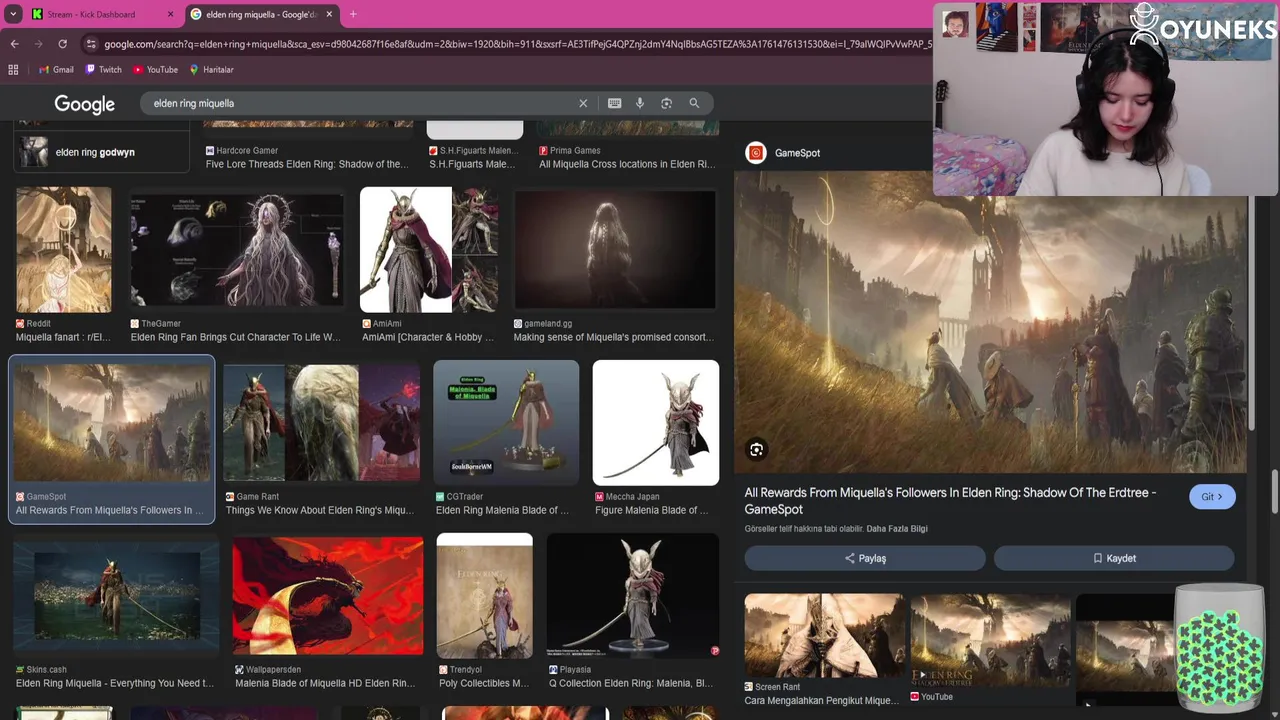Click the Google search box text
The image size is (1280, 720).
194,103
